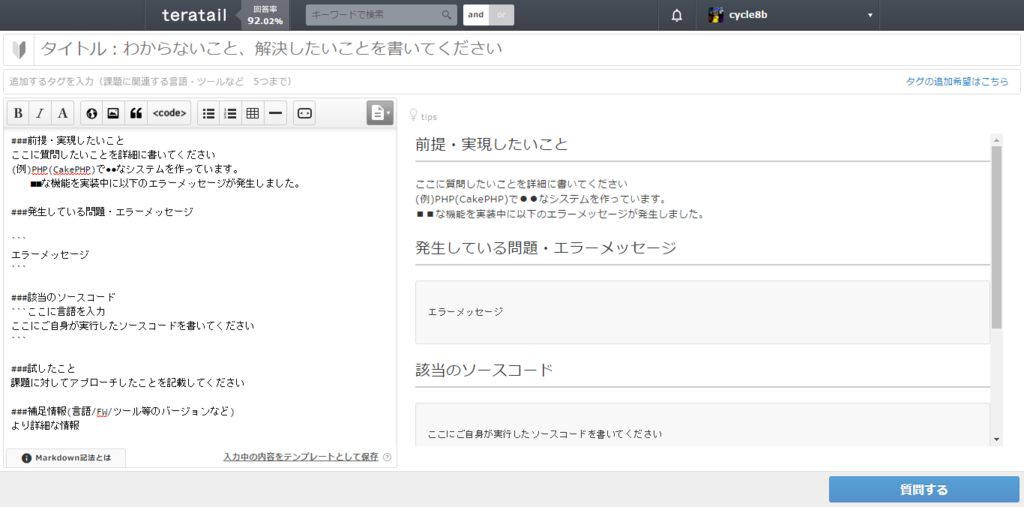Screen dimensions: 1024x507
Task: Insert a blockquote
Action: pos(136,113)
